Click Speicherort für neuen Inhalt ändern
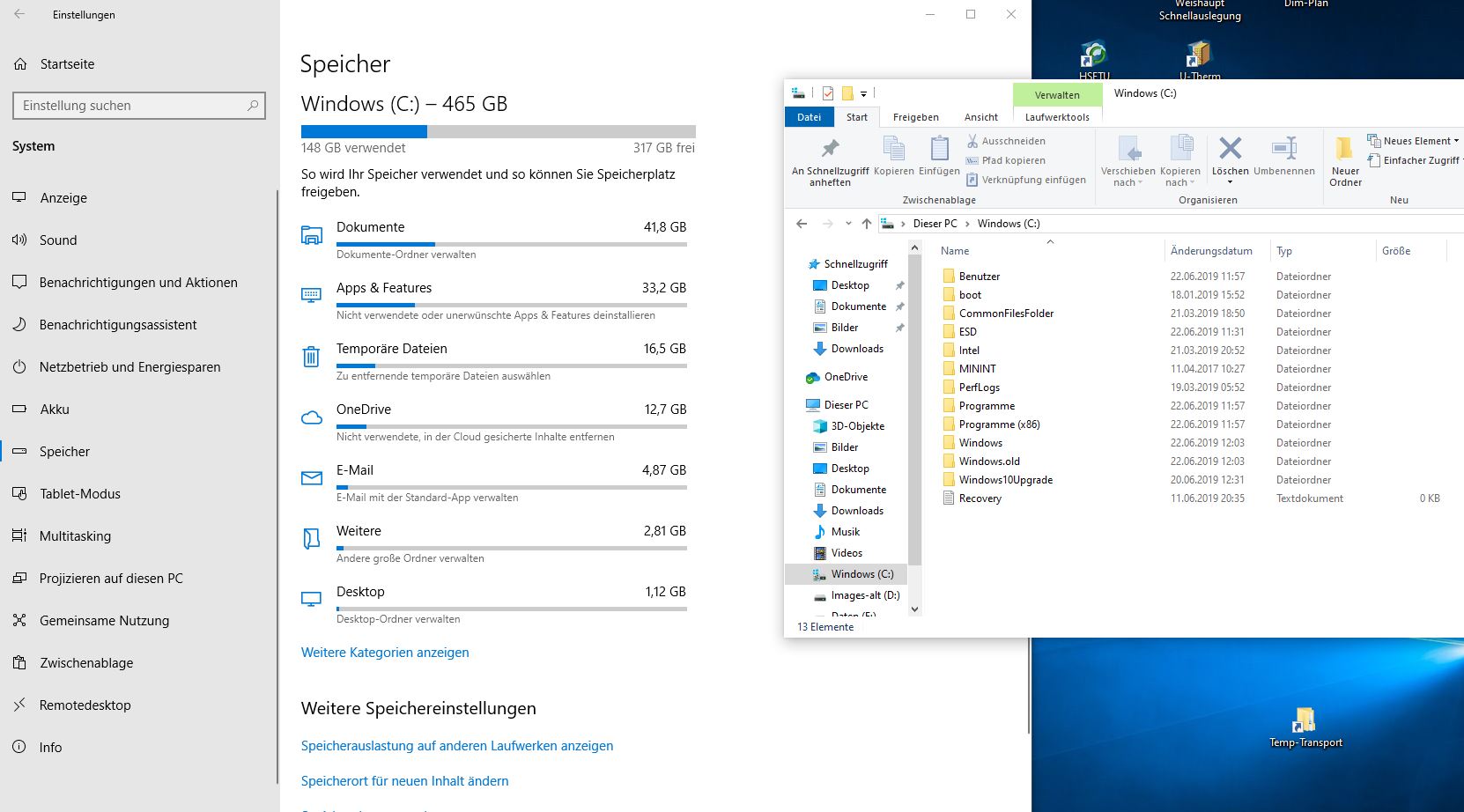 point(404,781)
